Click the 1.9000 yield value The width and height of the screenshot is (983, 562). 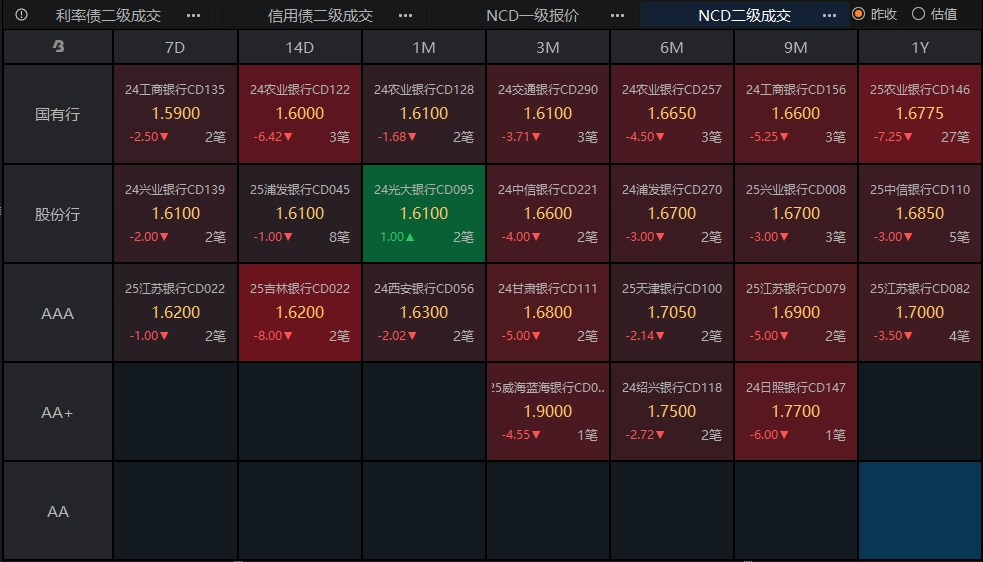pyautogui.click(x=548, y=411)
